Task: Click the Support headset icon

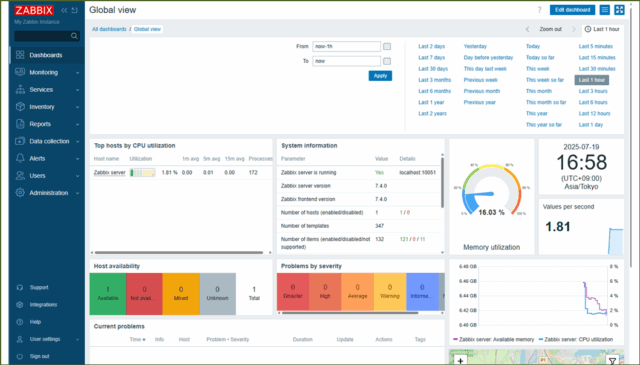Action: (20, 287)
